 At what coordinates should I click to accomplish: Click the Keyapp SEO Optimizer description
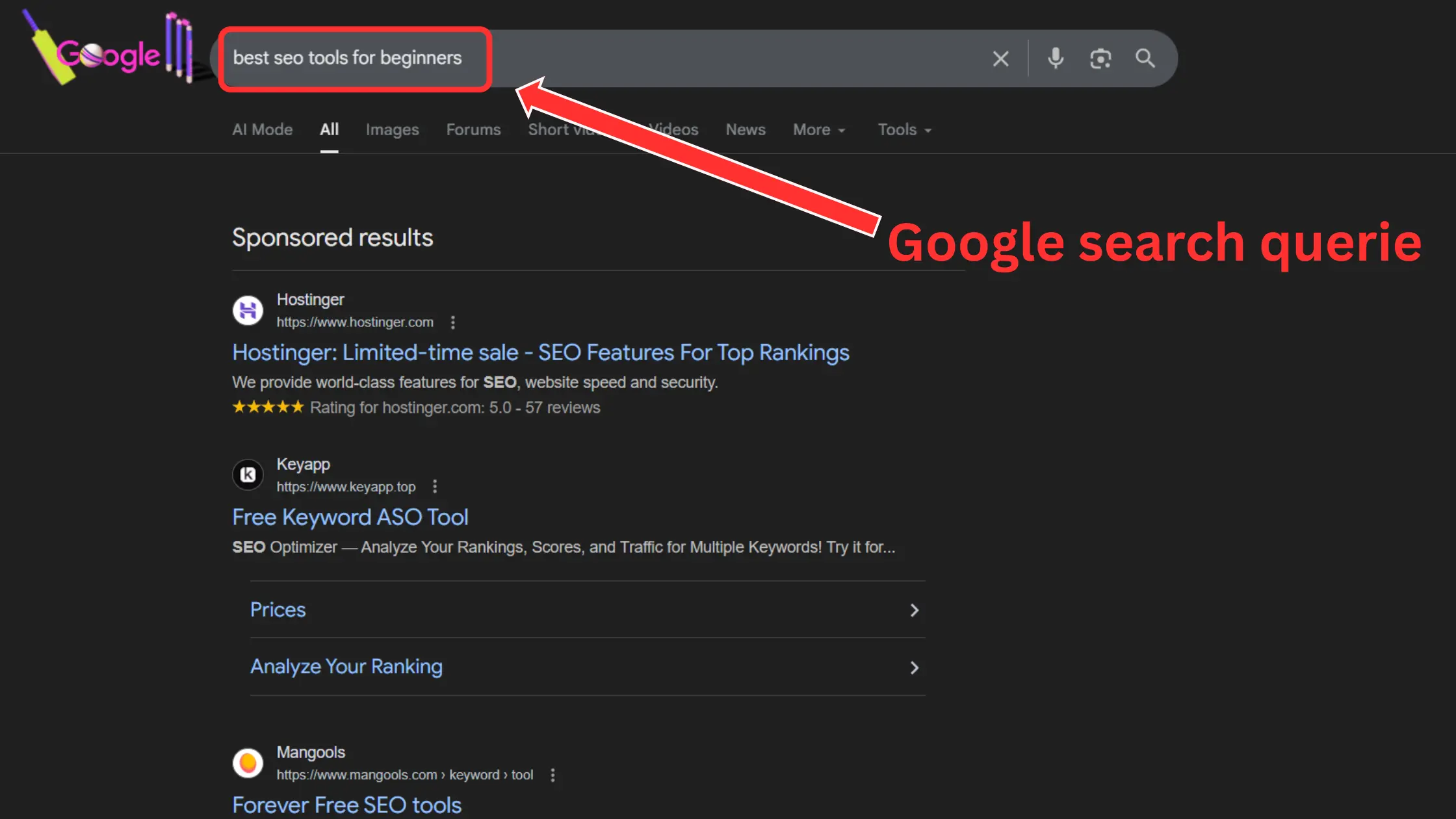(x=564, y=547)
